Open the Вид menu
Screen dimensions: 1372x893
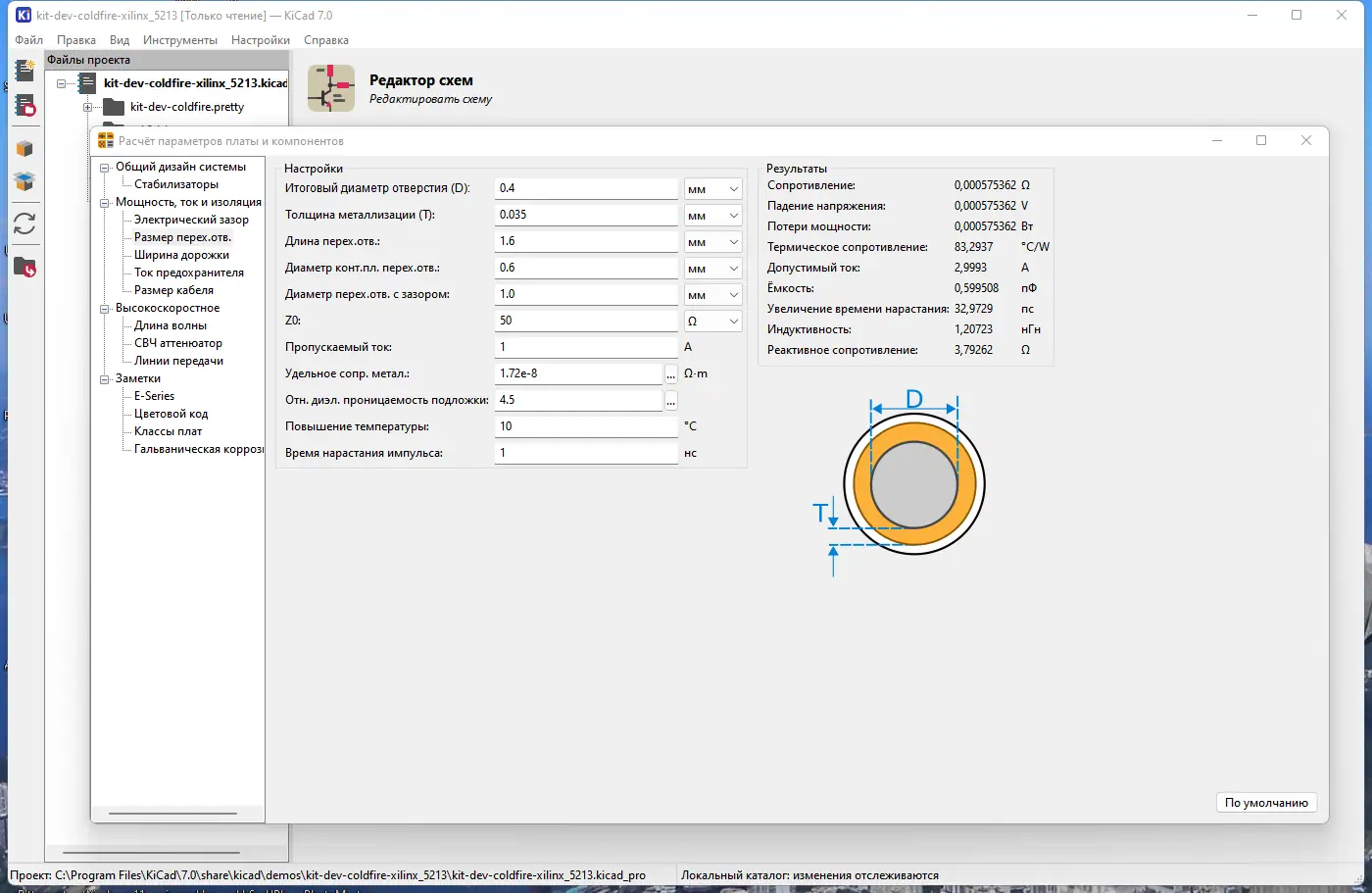pos(120,40)
